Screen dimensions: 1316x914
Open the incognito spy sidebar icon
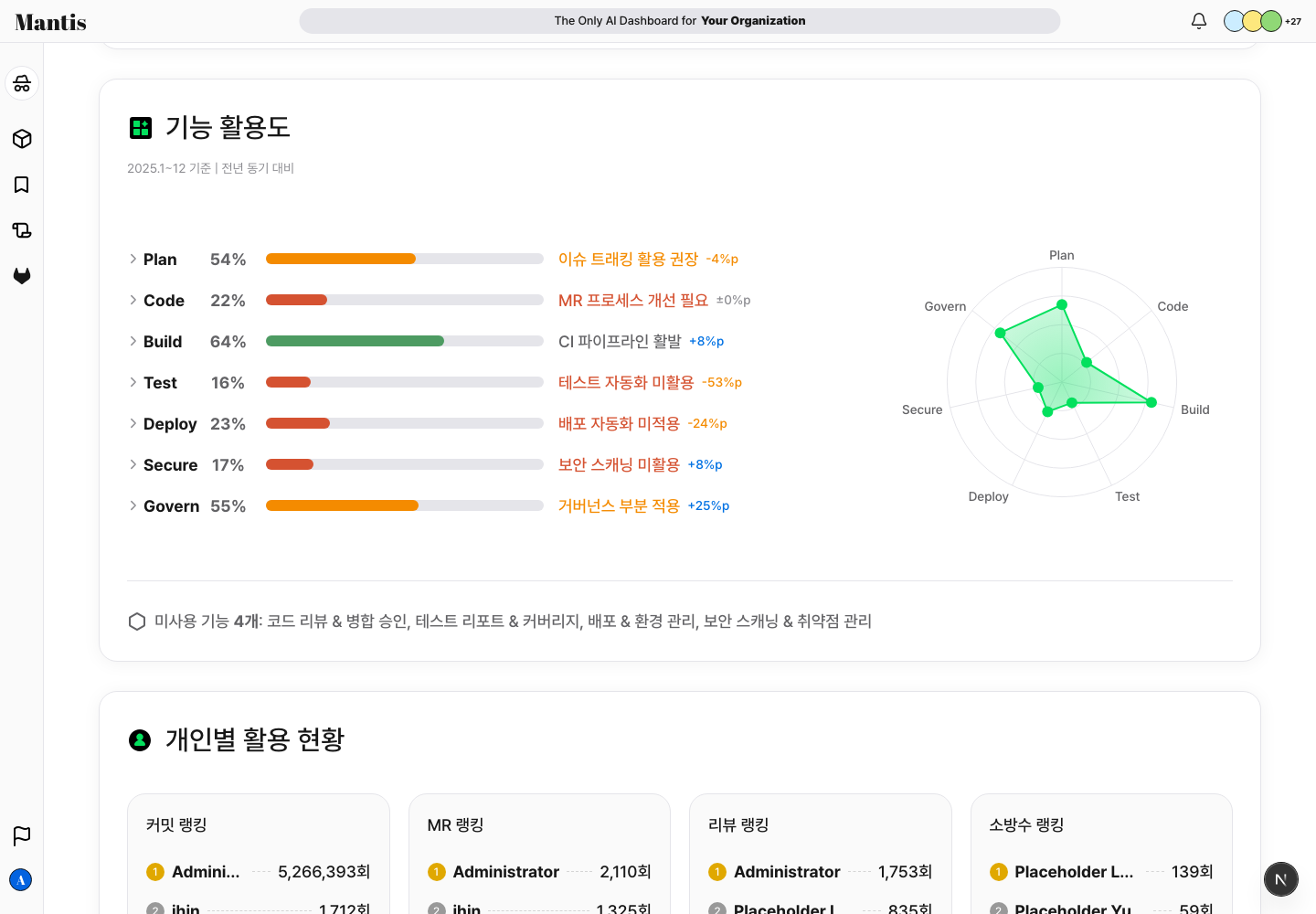tap(22, 84)
